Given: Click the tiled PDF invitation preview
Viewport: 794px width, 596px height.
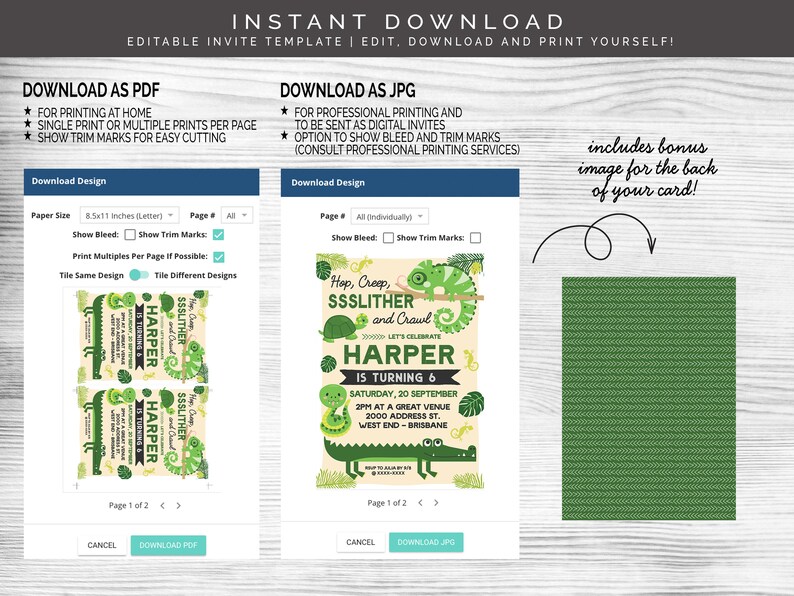Looking at the screenshot, I should (x=142, y=389).
